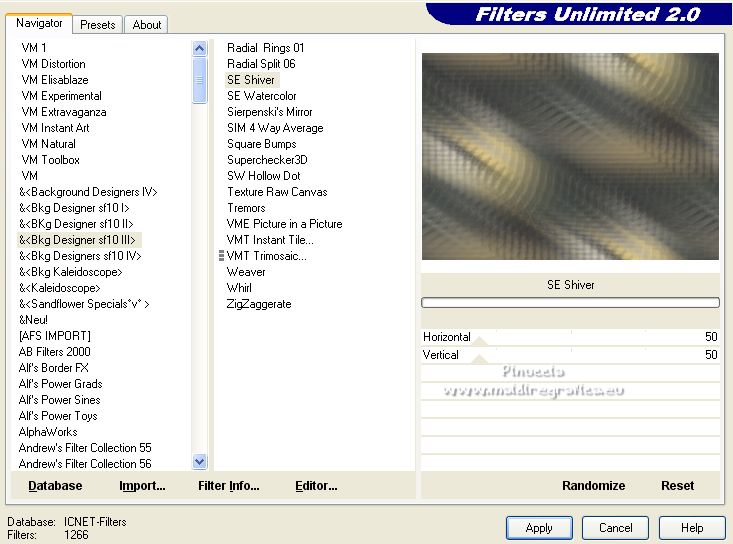
Task: Click the Apply button
Action: point(539,528)
